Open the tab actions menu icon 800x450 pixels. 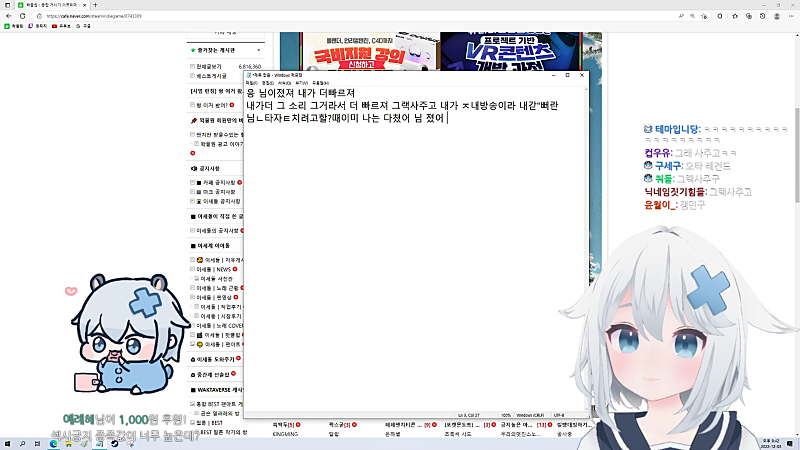pyautogui.click(x=7, y=5)
